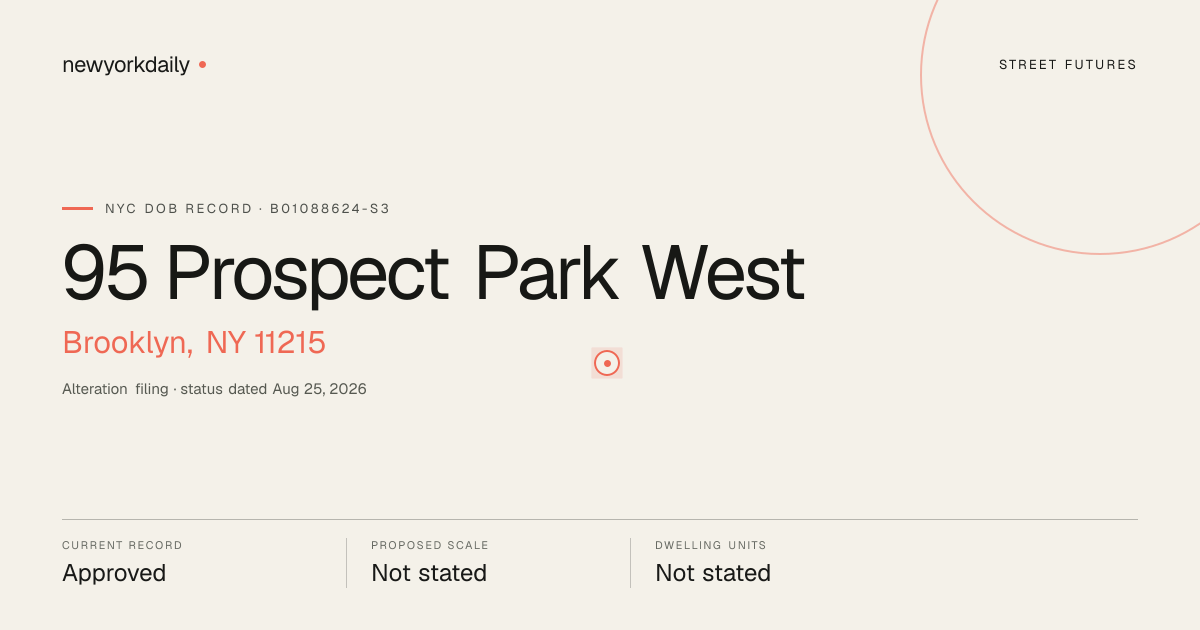Click the Brooklyn, NY 11215 address line

(x=194, y=343)
